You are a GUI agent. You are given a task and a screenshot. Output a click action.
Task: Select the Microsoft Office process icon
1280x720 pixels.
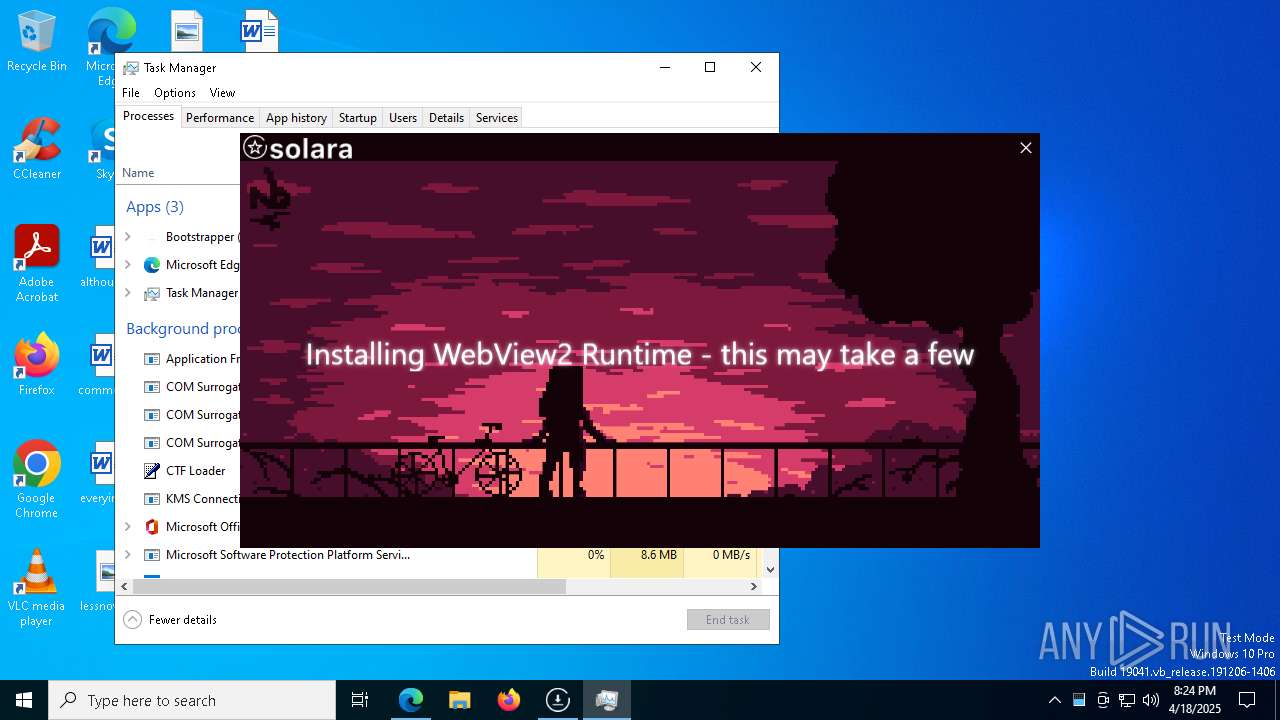tap(152, 527)
